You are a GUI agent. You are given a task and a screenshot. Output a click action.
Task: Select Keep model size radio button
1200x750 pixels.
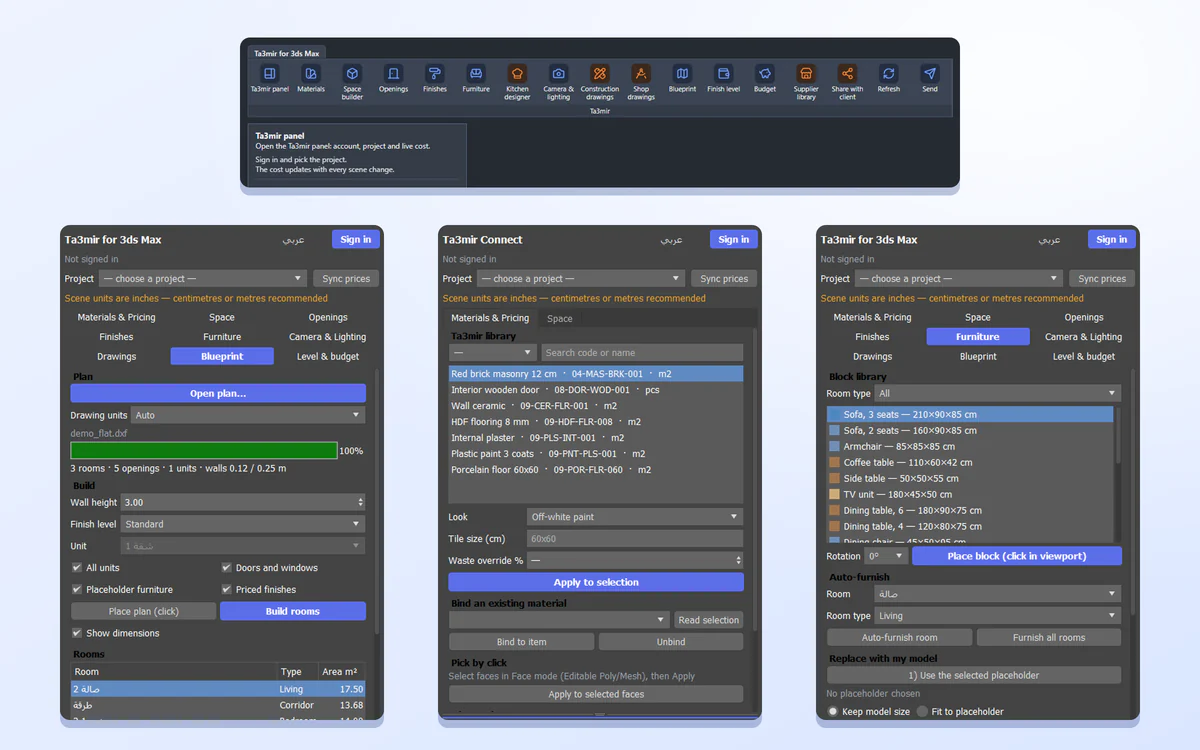pyautogui.click(x=833, y=712)
